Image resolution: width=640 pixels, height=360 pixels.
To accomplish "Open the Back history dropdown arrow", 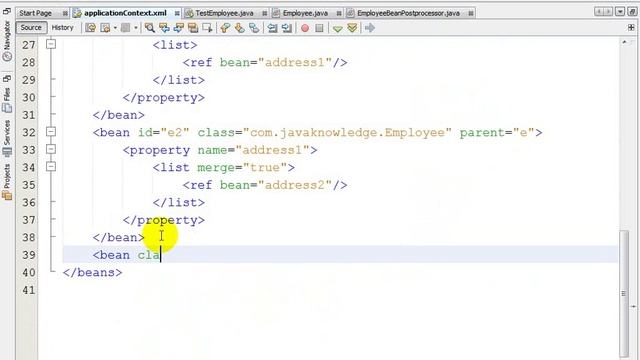I will (115, 28).
